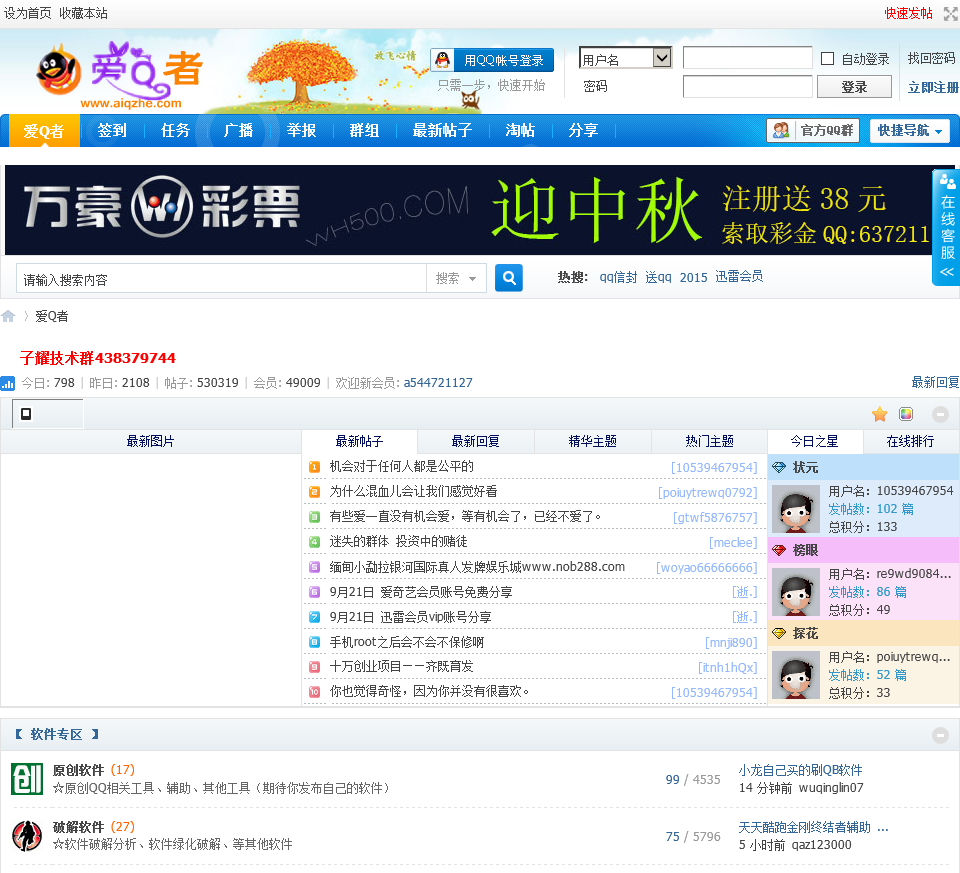Switch to 精华主题 tab
The image size is (960, 873).
pos(593,441)
